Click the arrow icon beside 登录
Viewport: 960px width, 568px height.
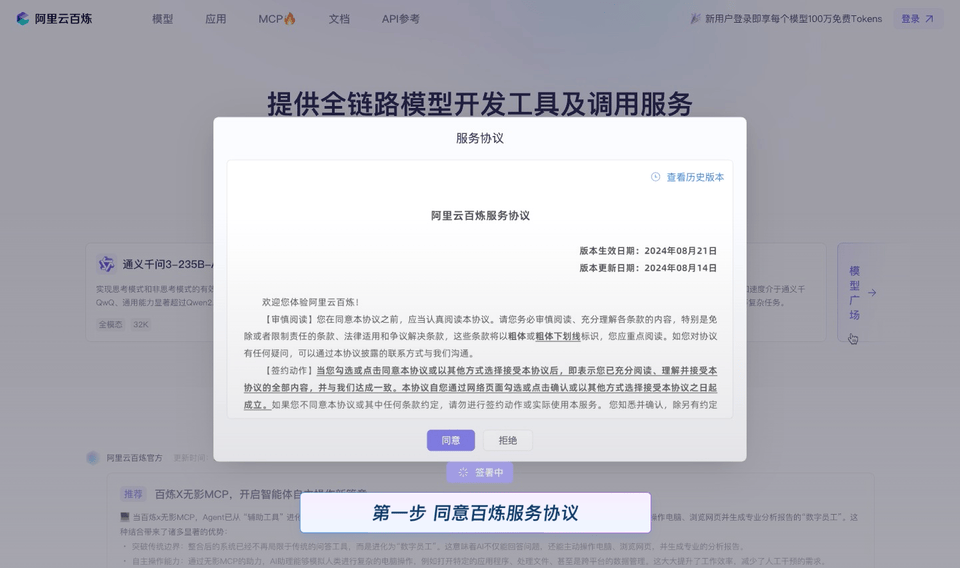pos(929,19)
